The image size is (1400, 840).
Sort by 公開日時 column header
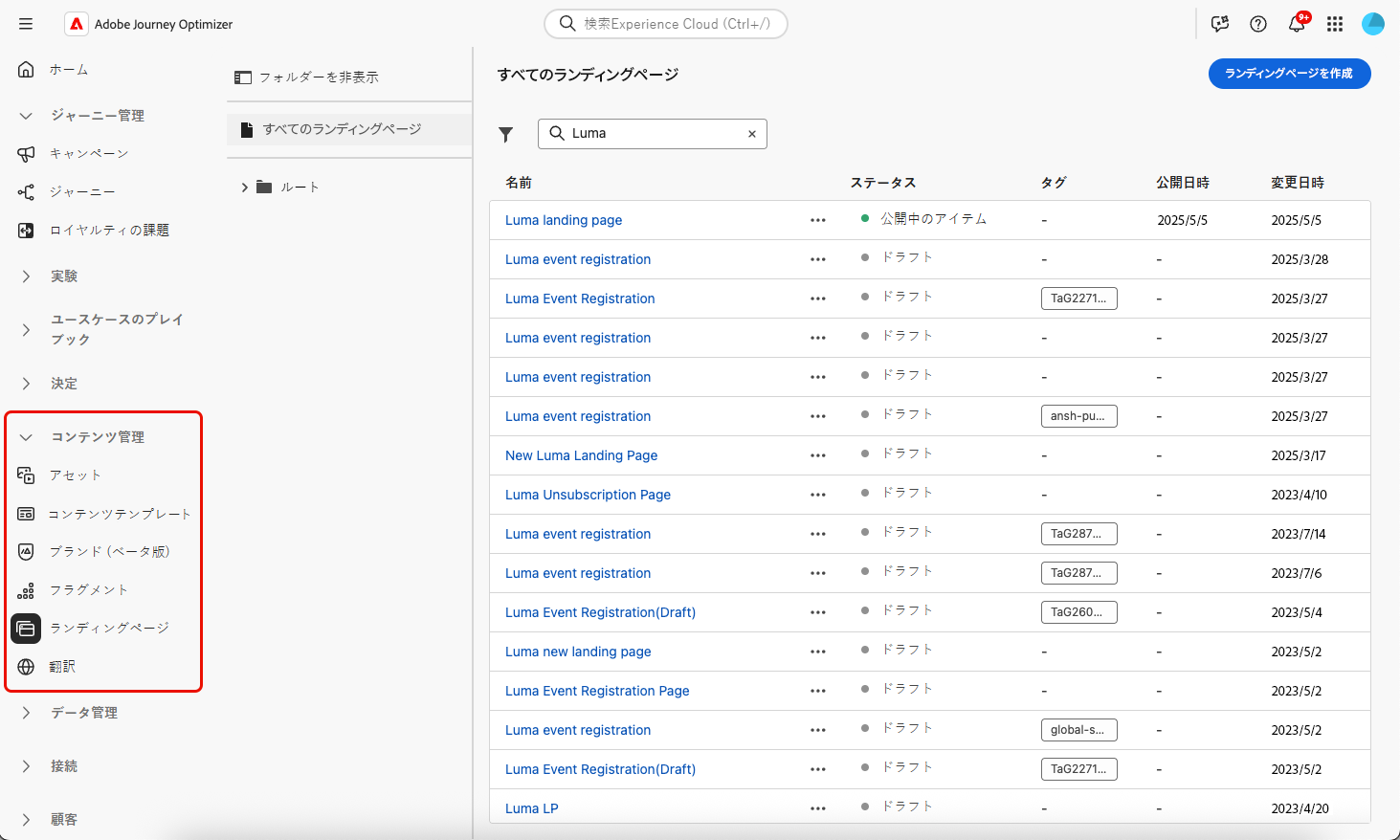pyautogui.click(x=1183, y=183)
